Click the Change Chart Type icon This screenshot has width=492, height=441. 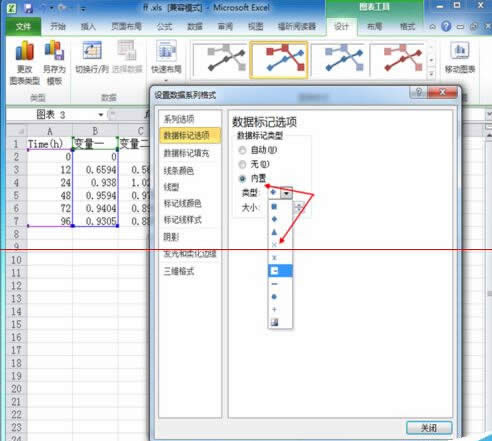[25, 51]
